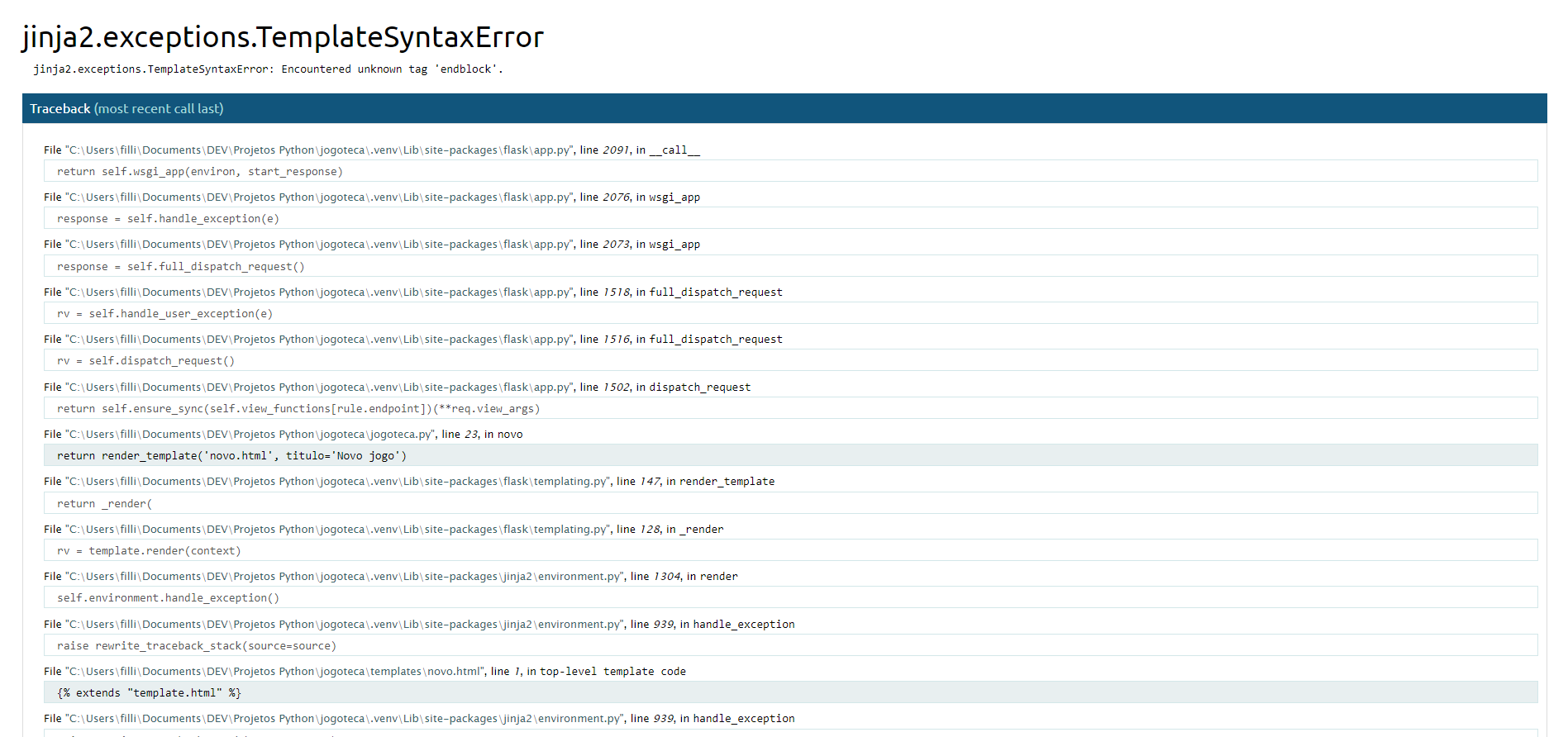Select frame header environment.py line 1304 in render
This screenshot has width=1568, height=737.
point(391,576)
